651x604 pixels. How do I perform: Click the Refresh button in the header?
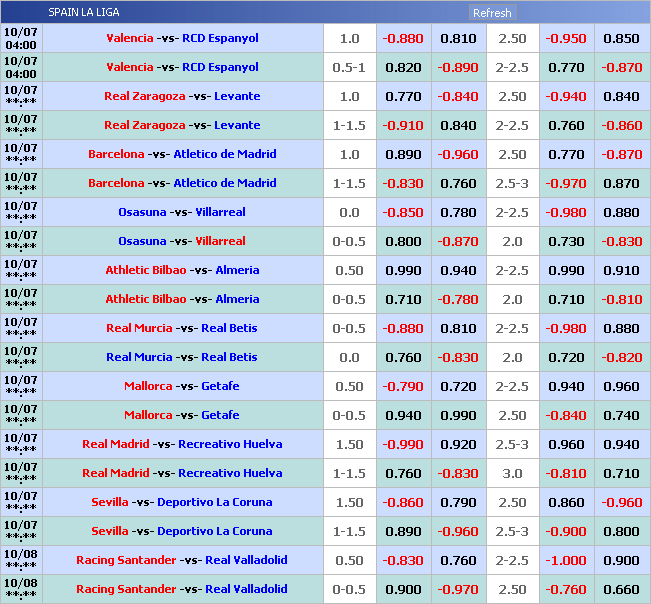coord(492,13)
